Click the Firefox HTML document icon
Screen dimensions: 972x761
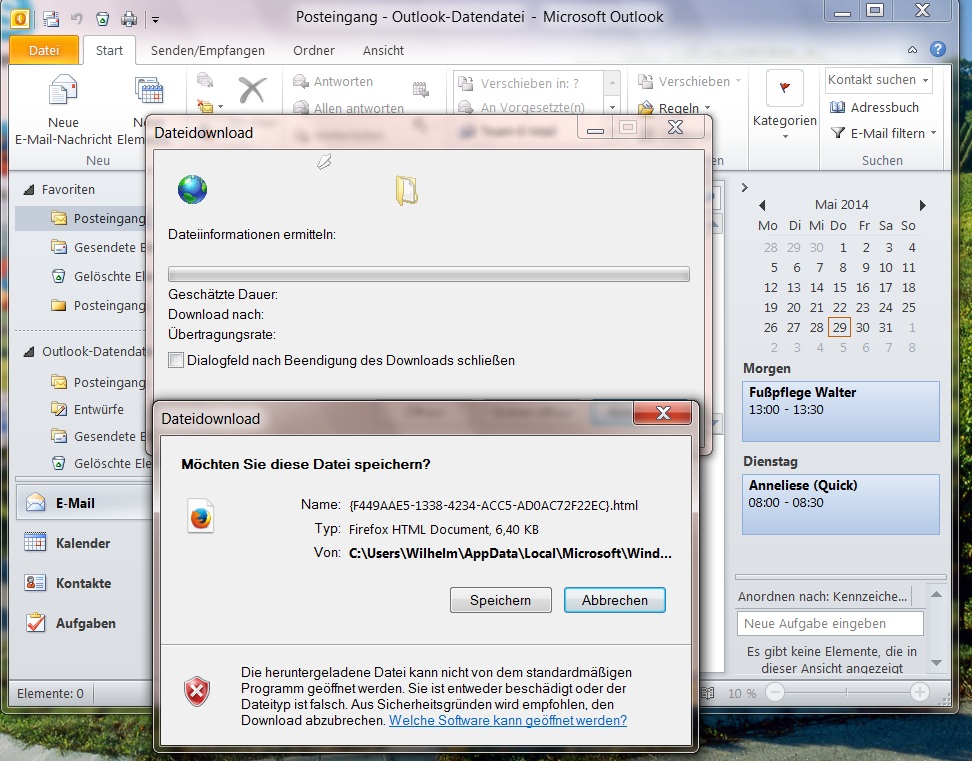(x=200, y=516)
